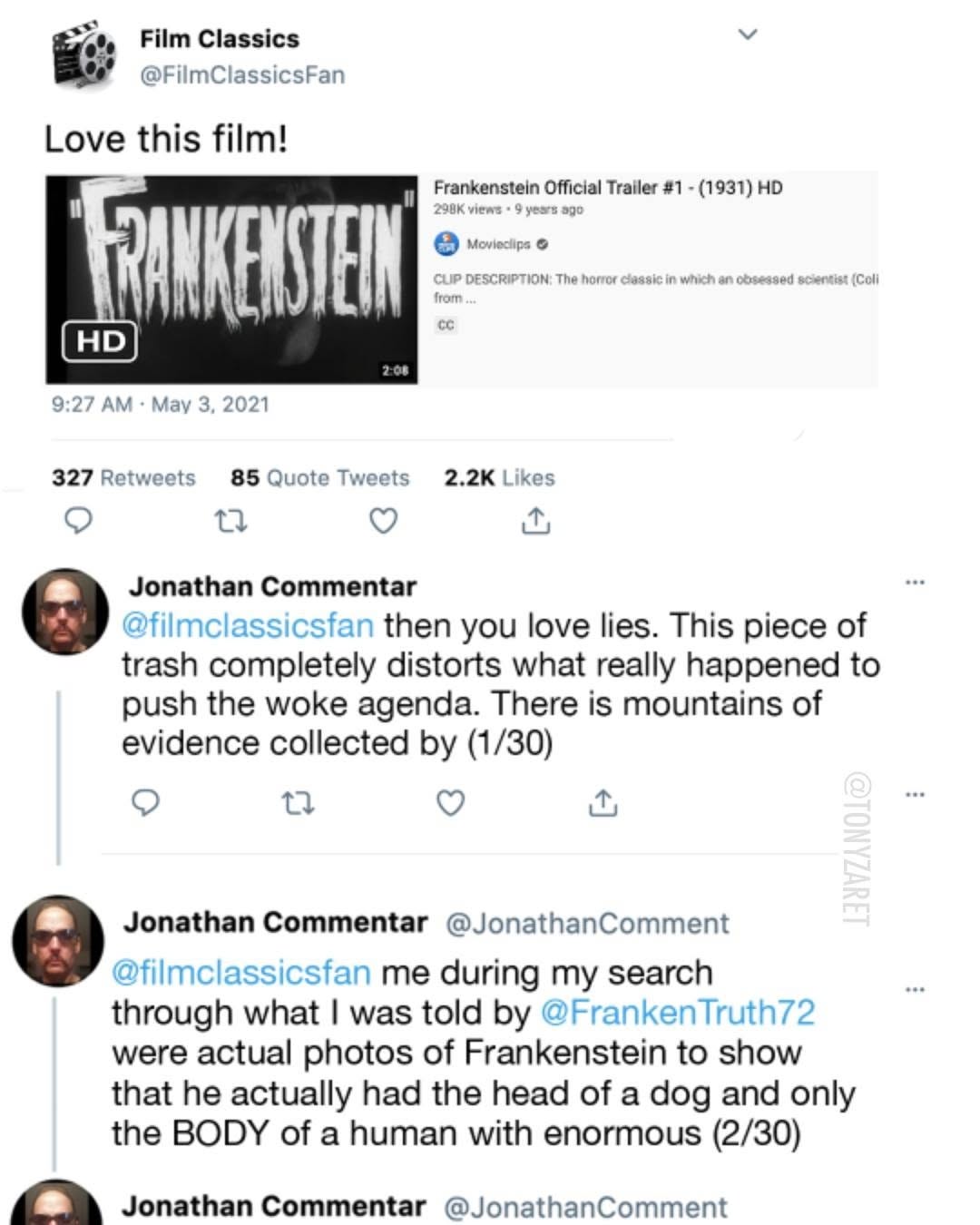Share the Film Classics tweet
980x1225 pixels.
[536, 521]
